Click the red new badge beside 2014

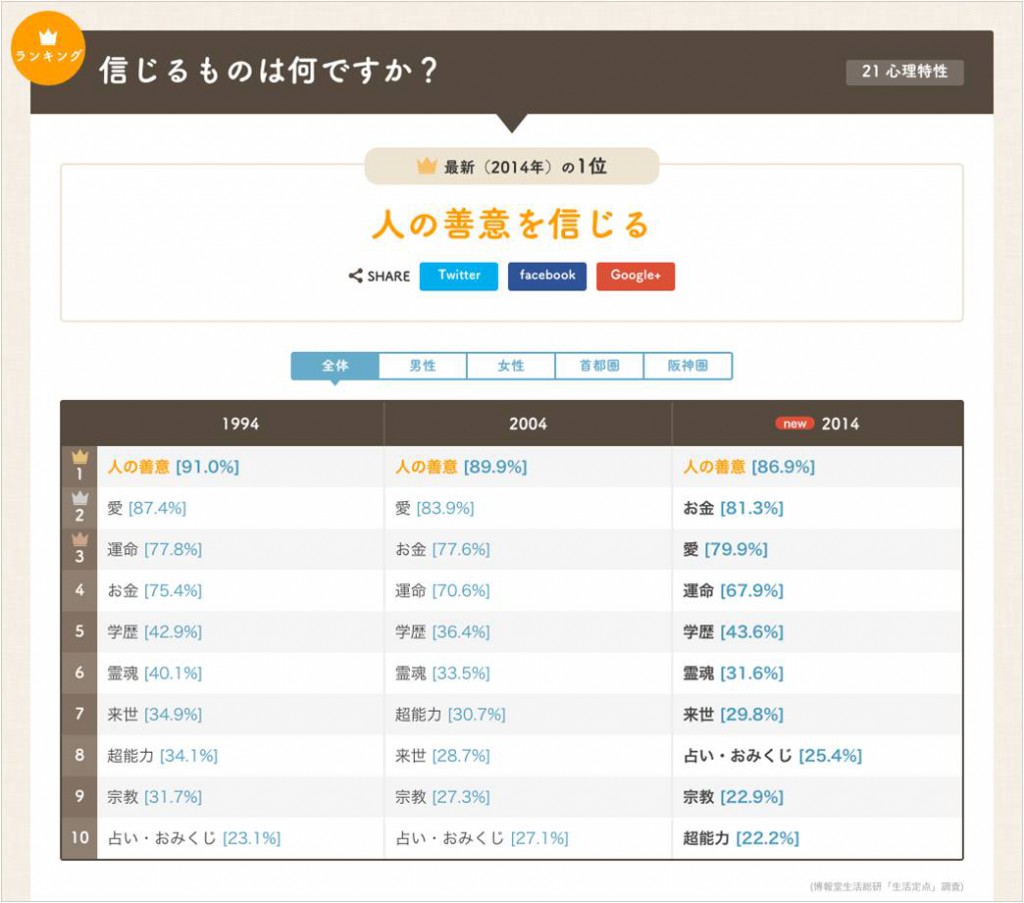click(x=794, y=424)
